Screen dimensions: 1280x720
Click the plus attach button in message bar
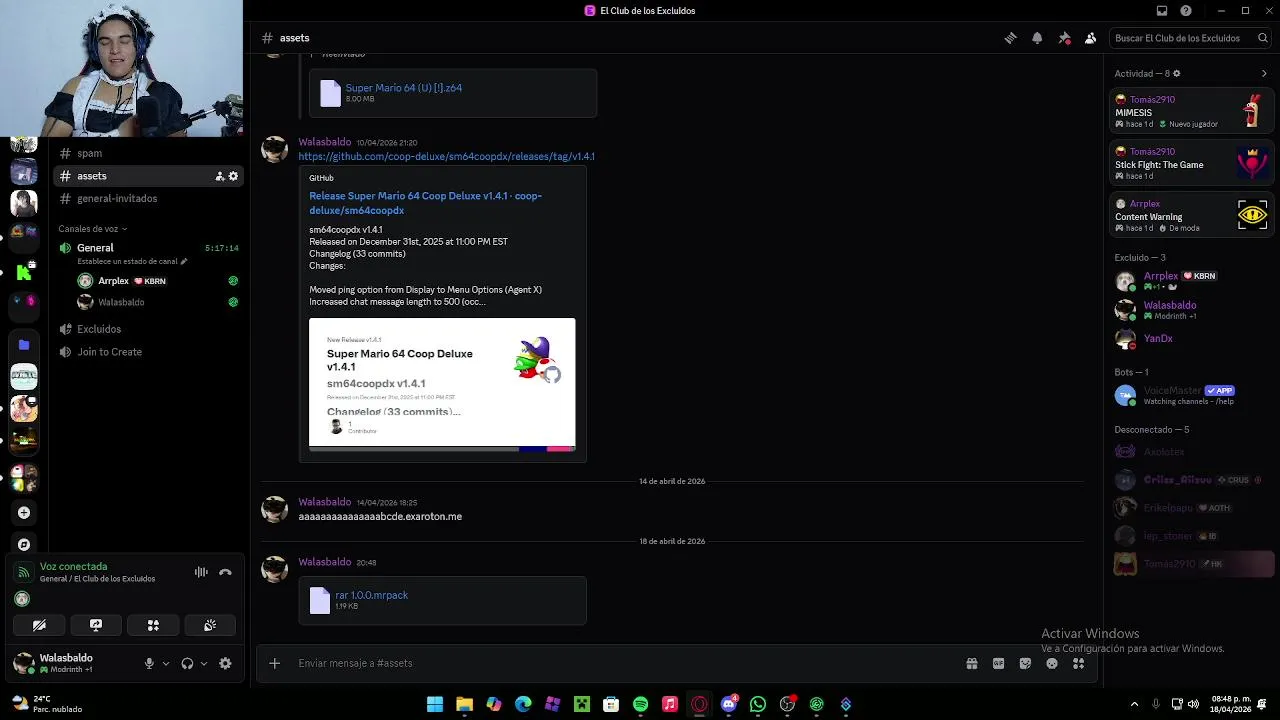[x=275, y=663]
